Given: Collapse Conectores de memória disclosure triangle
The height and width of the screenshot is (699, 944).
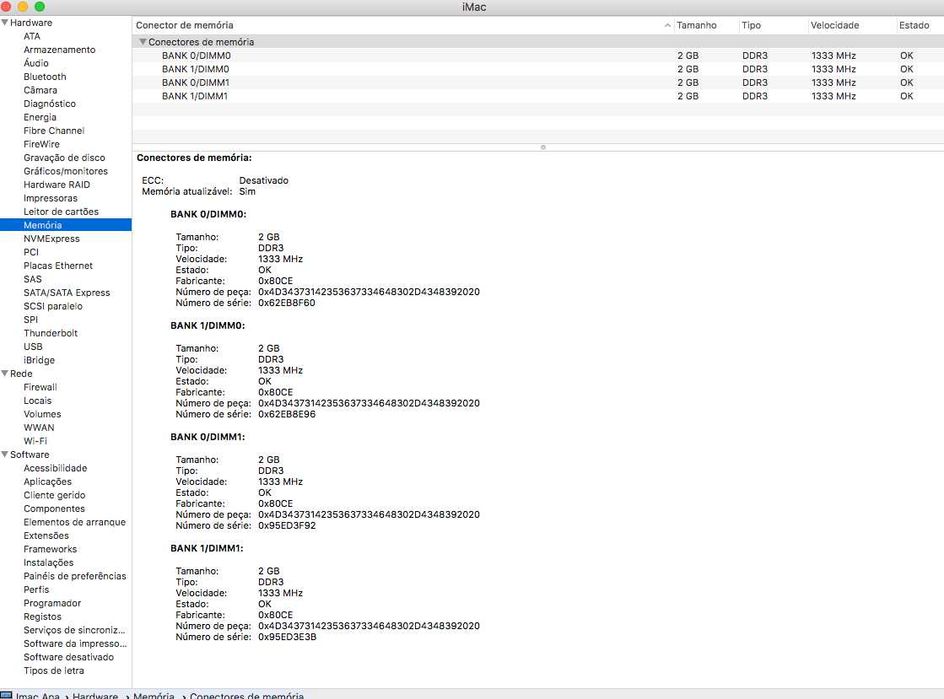Looking at the screenshot, I should [143, 42].
